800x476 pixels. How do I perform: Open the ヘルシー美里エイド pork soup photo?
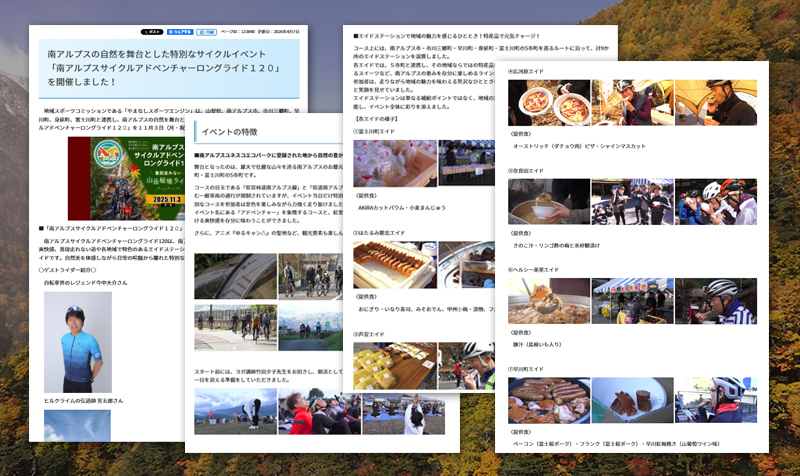pos(549,301)
